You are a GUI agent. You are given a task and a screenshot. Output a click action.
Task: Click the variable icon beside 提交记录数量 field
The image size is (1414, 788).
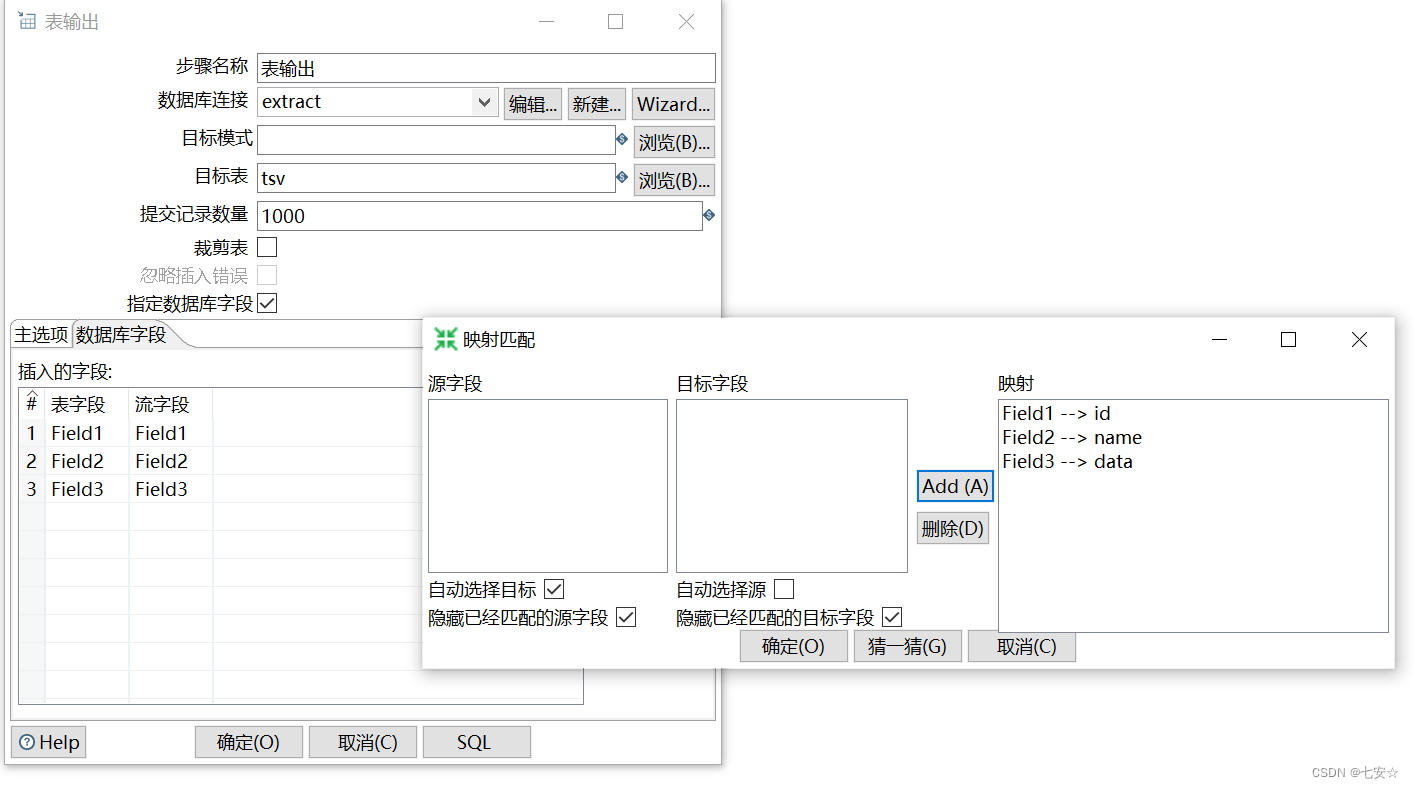click(707, 214)
